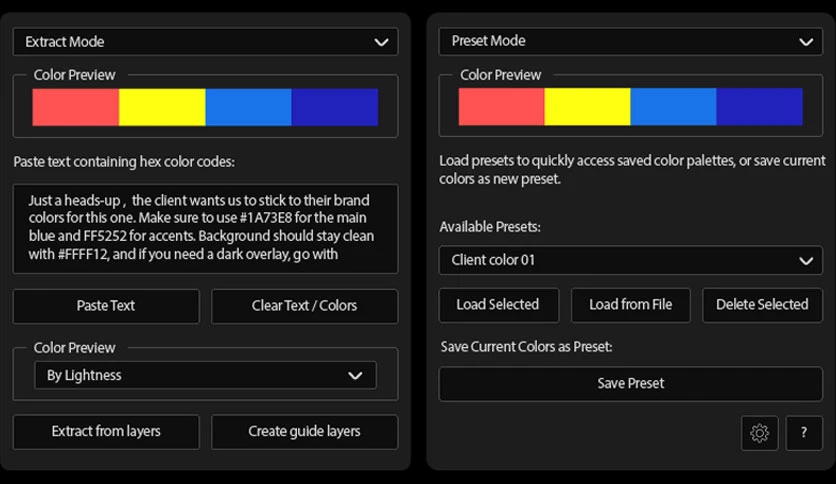Click the Paste Text button
The height and width of the screenshot is (484, 836).
(106, 306)
